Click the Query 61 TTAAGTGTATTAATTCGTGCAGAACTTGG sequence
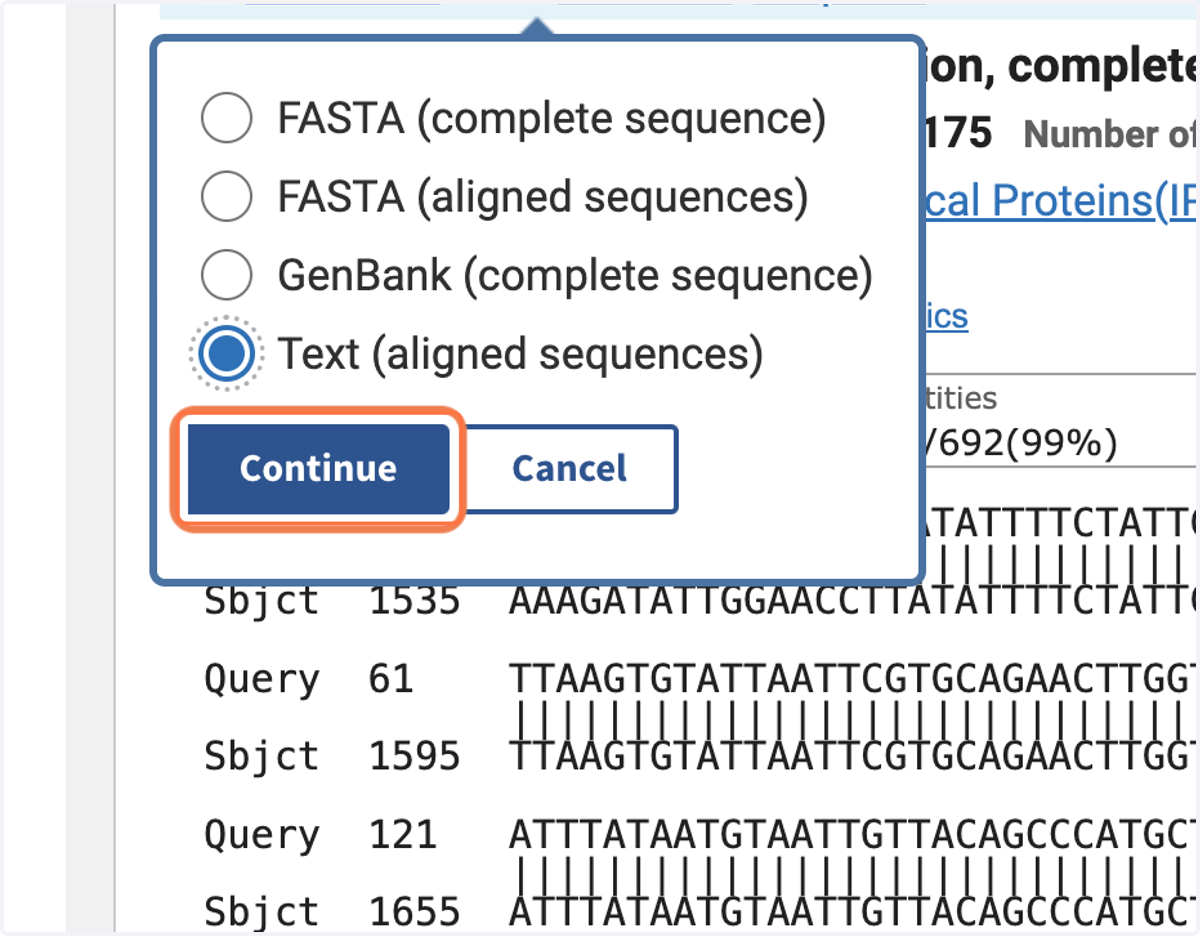This screenshot has width=1200, height=936. coord(854,679)
